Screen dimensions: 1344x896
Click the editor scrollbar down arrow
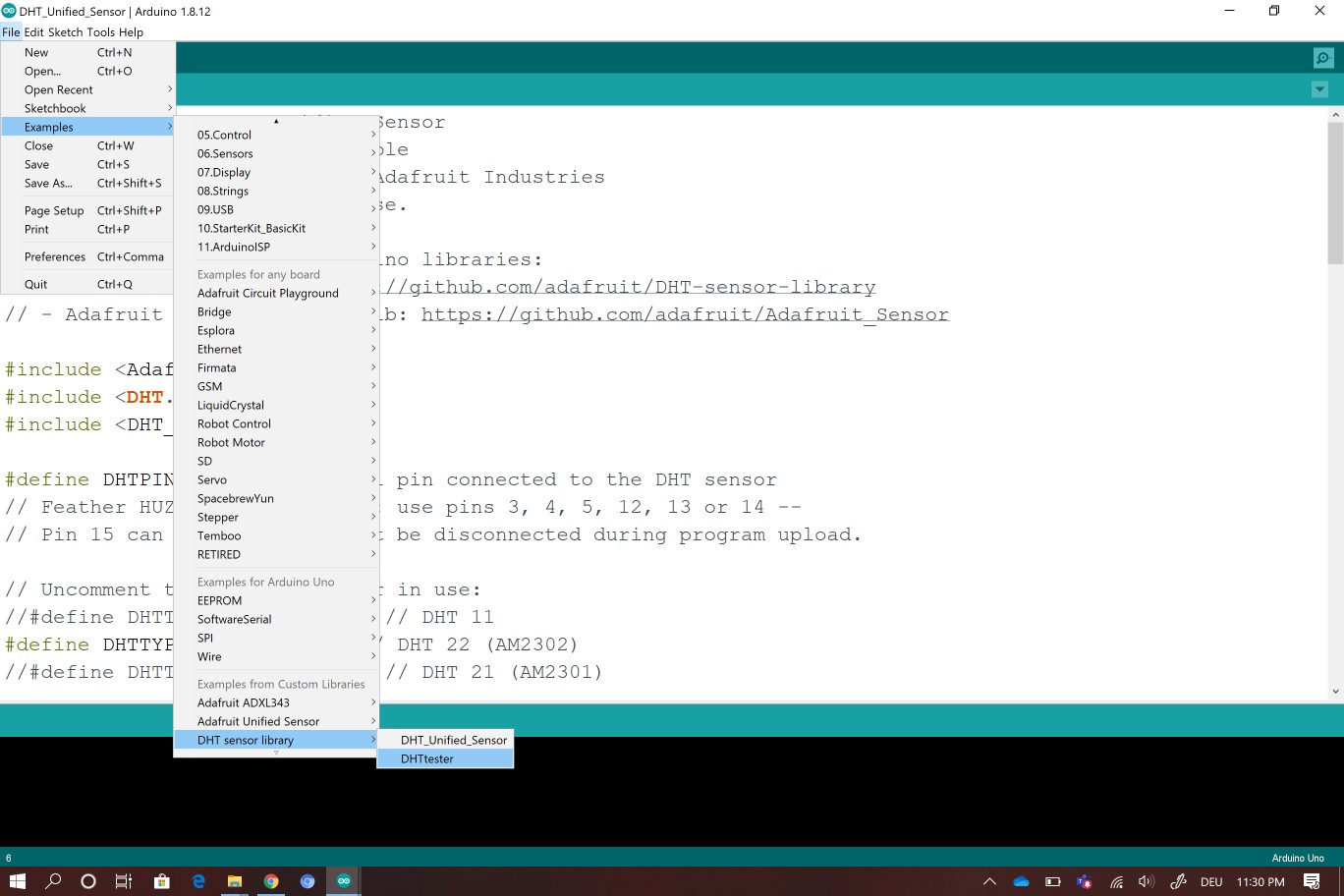1335,692
